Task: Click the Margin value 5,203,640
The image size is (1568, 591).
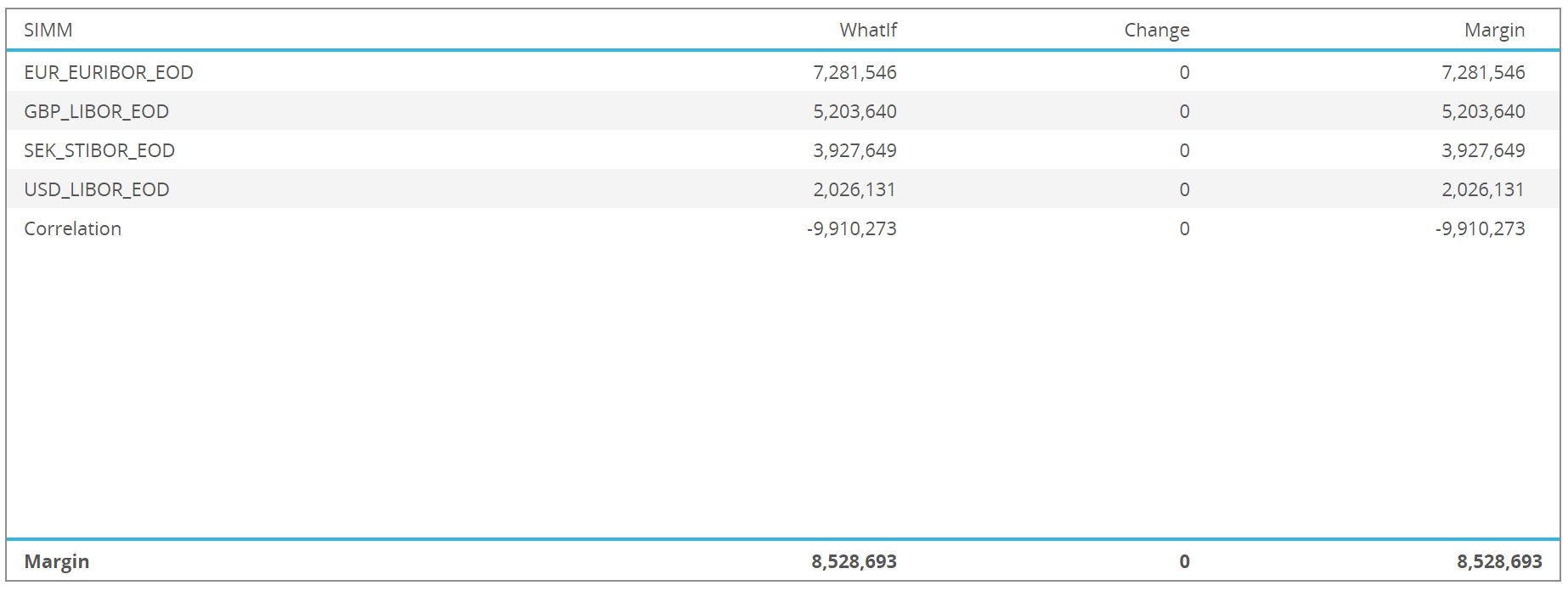Action: [x=1483, y=111]
